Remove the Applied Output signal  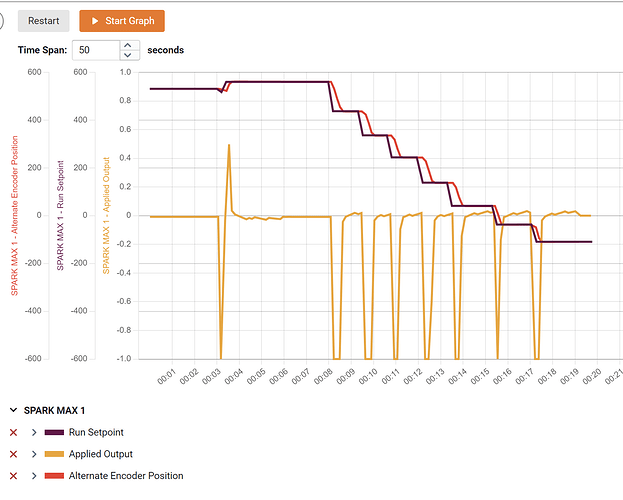[x=14, y=454]
